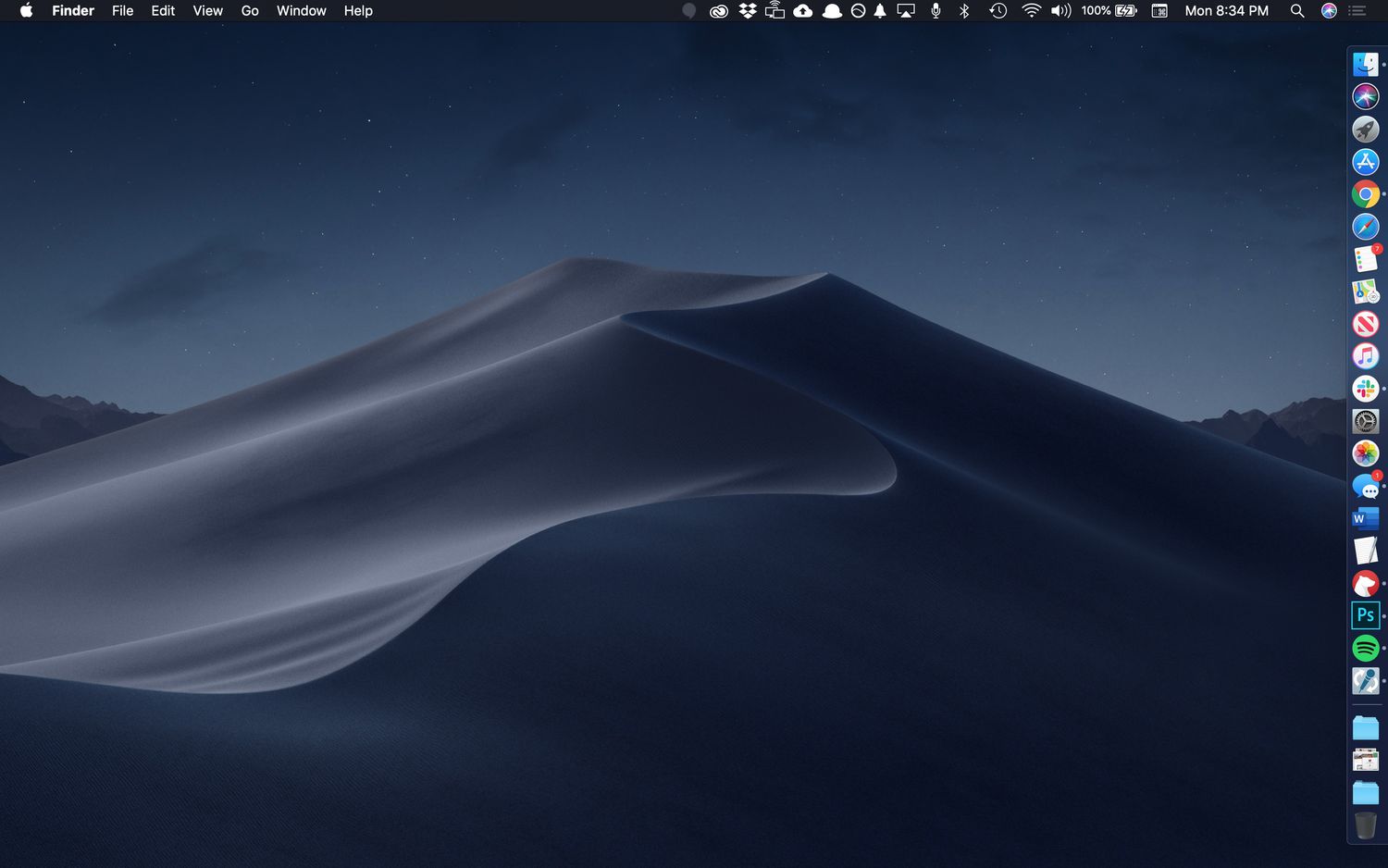Open the Go menu
The width and height of the screenshot is (1388, 868).
(x=250, y=11)
